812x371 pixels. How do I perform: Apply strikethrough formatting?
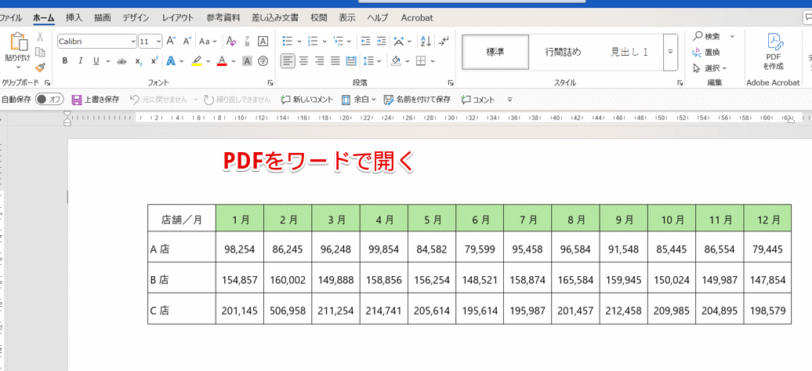(122, 61)
